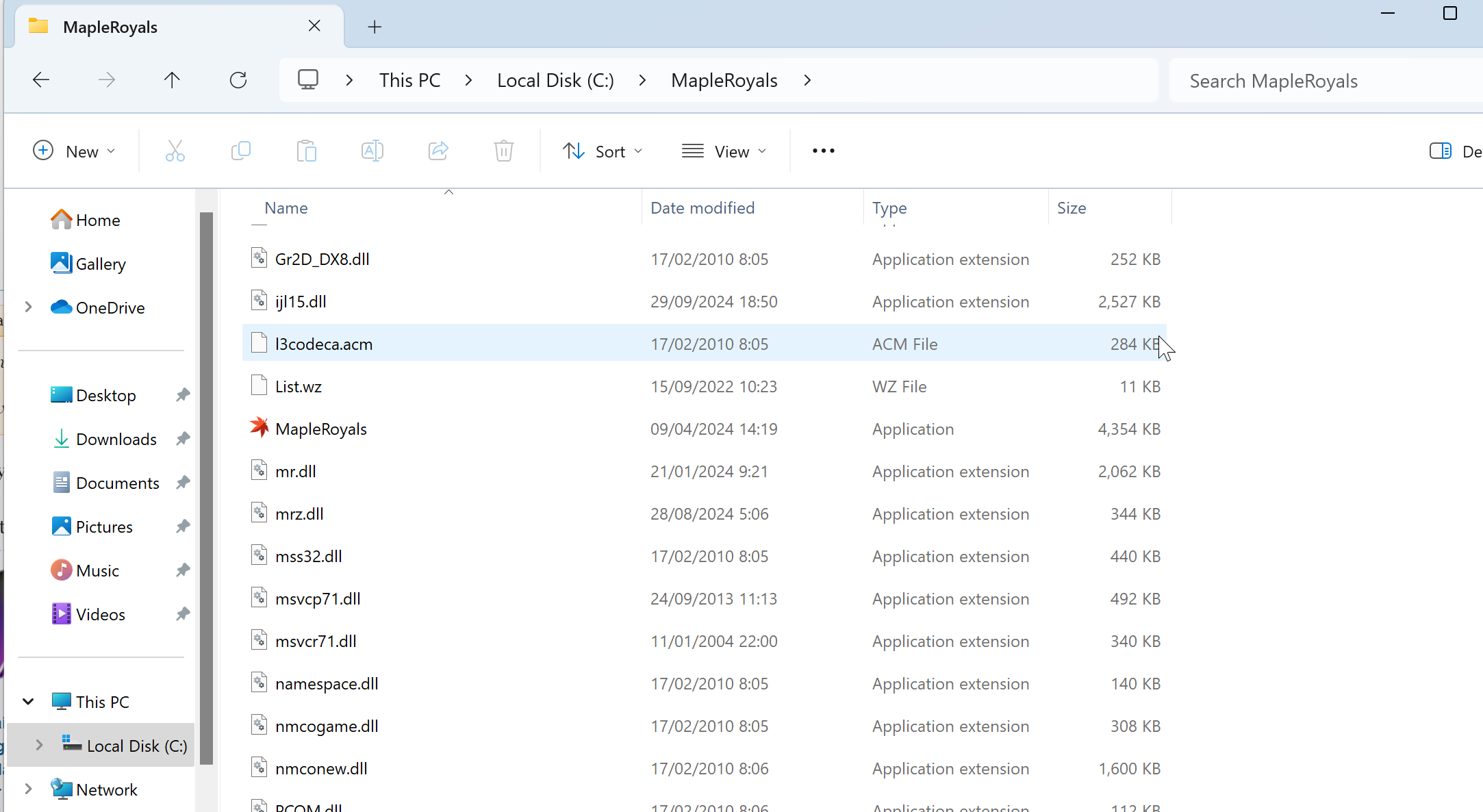
Task: Close the MapleRoyals tab
Action: point(314,26)
